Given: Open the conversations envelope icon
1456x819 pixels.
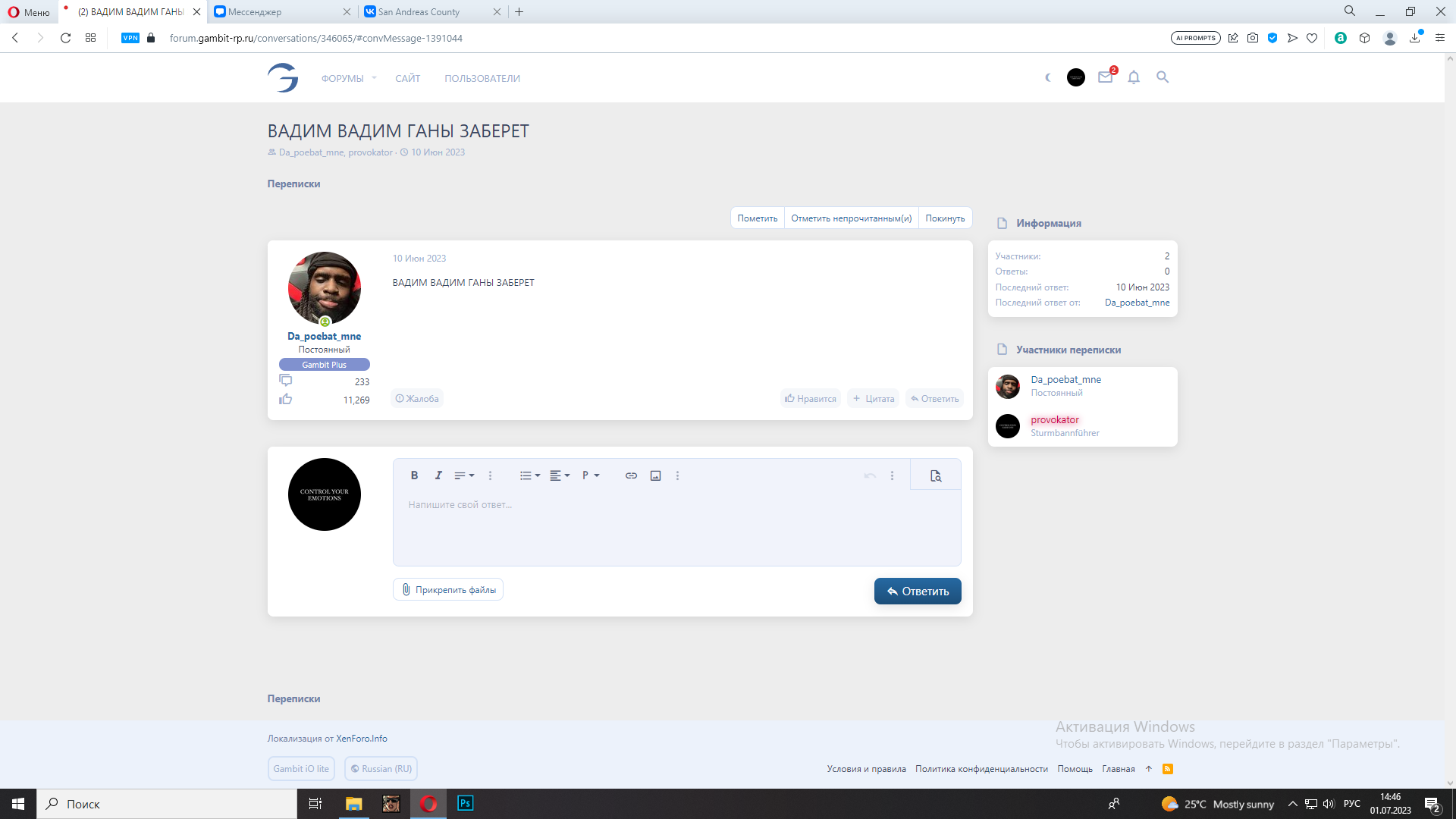Looking at the screenshot, I should tap(1105, 77).
